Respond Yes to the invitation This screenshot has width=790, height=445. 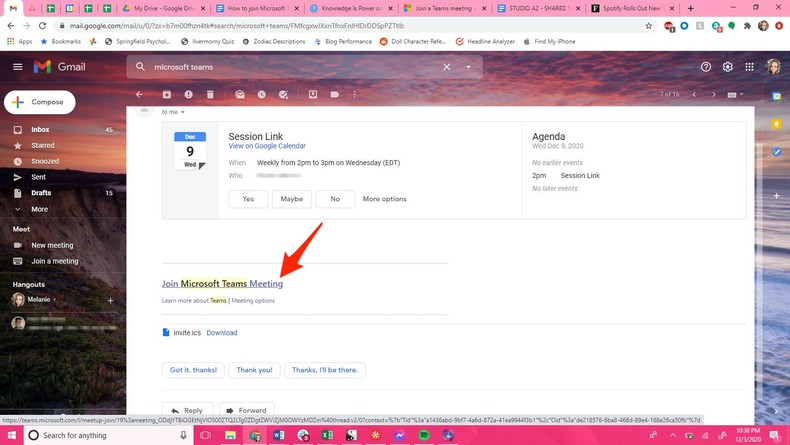pyautogui.click(x=248, y=199)
